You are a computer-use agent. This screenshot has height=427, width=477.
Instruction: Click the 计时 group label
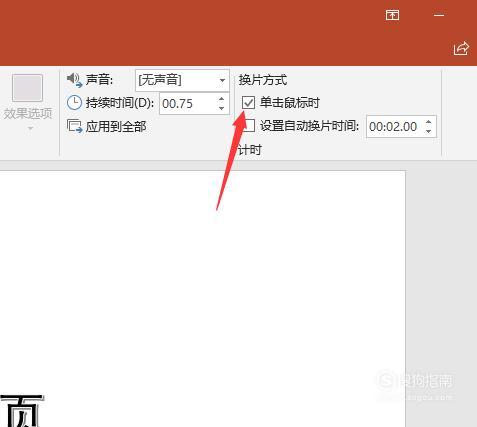click(x=249, y=150)
